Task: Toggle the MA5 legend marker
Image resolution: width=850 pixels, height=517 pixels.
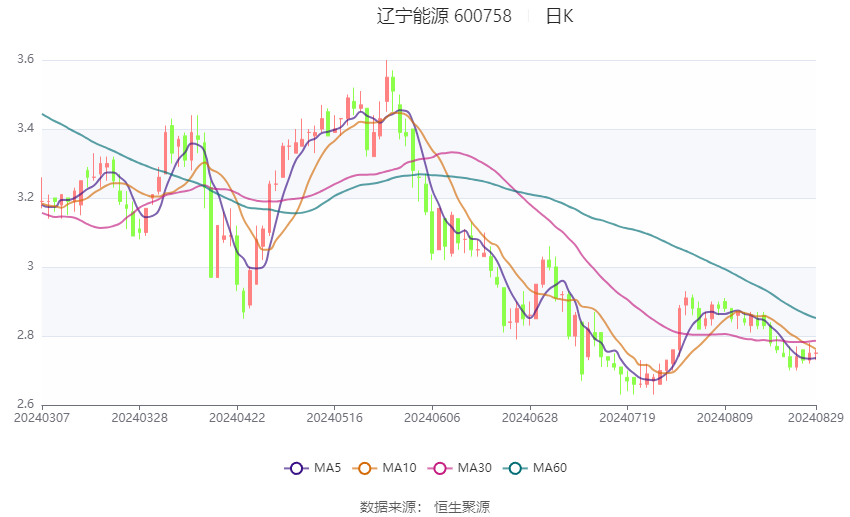Action: pyautogui.click(x=296, y=468)
